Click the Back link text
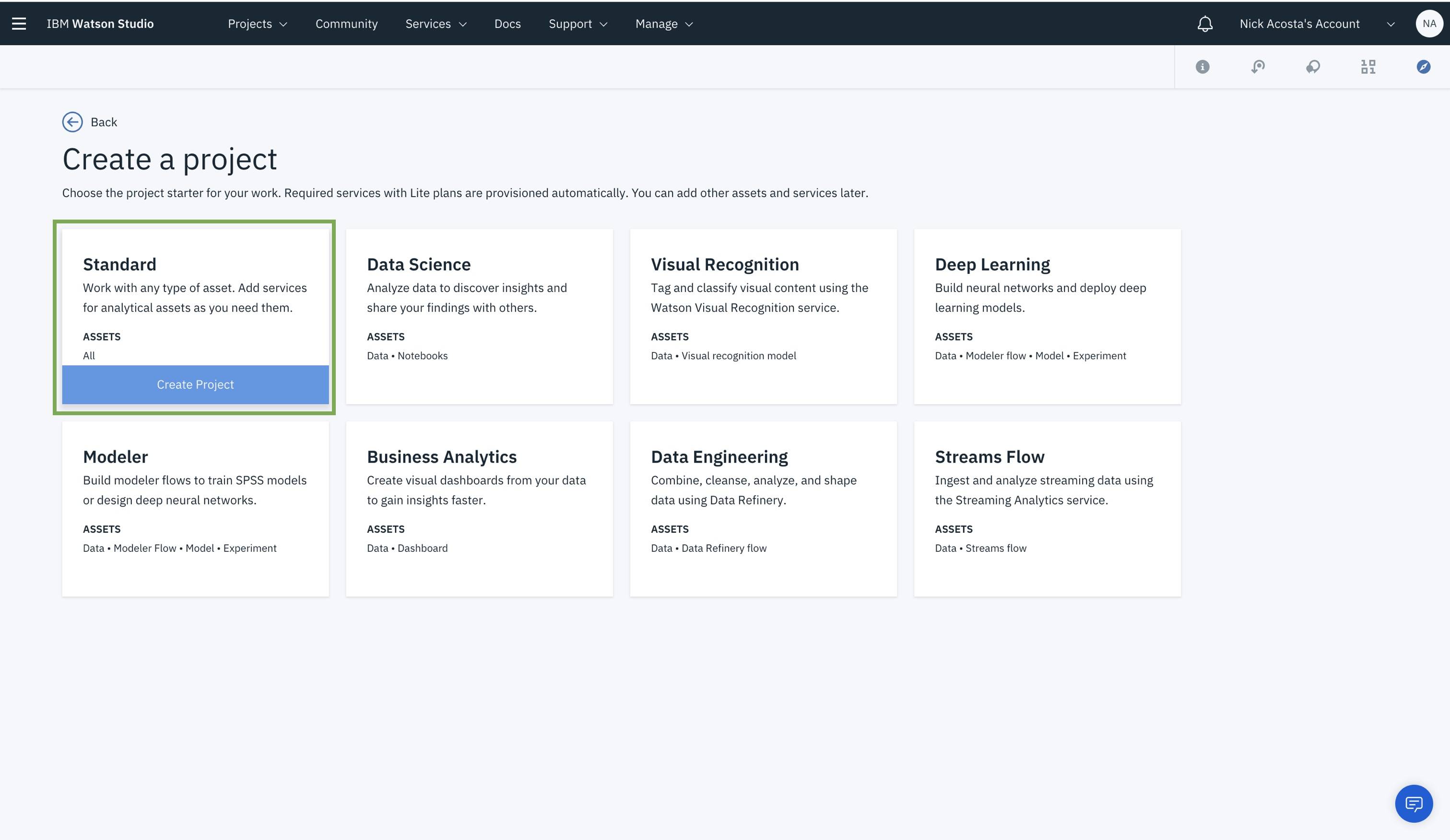Screen dimensions: 1450x840 (x=104, y=122)
